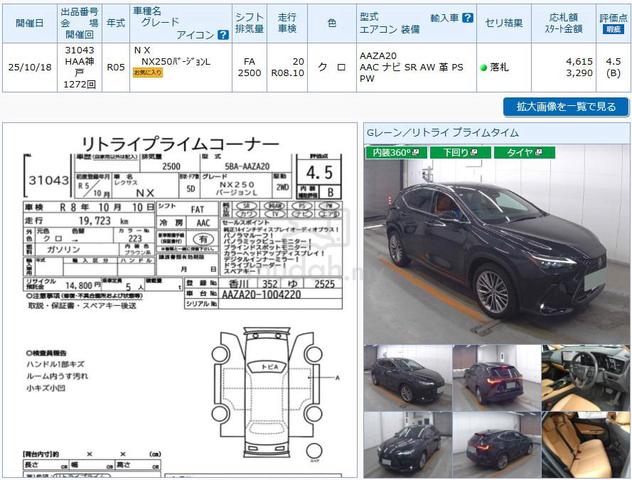Click the color クロ cell
This screenshot has width=632, height=480.
tap(332, 67)
